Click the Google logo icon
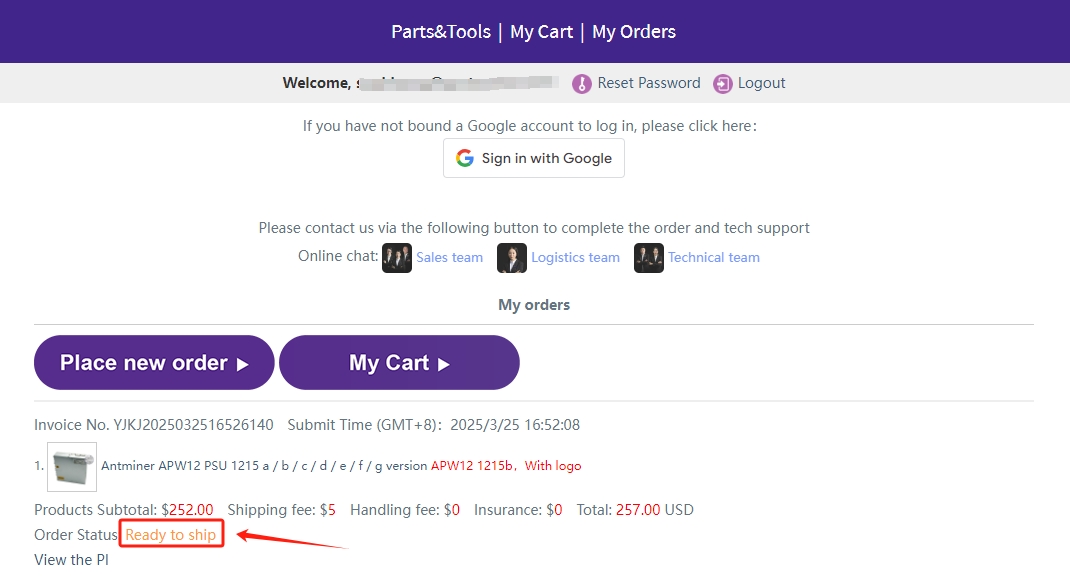Screen dimensions: 1070x580 click(465, 158)
